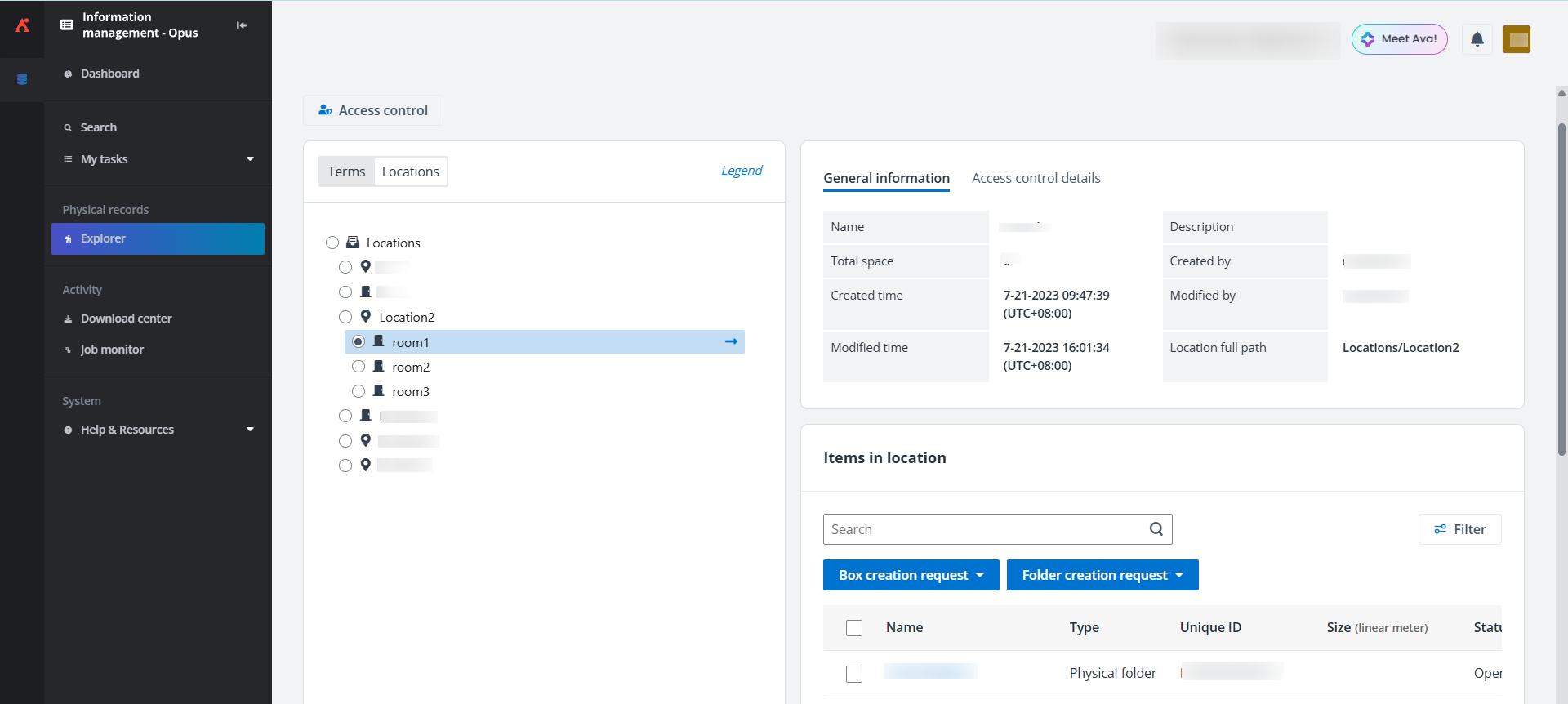Select the Location2 tree item label
Screen dimensions: 1568x704
pos(407,317)
